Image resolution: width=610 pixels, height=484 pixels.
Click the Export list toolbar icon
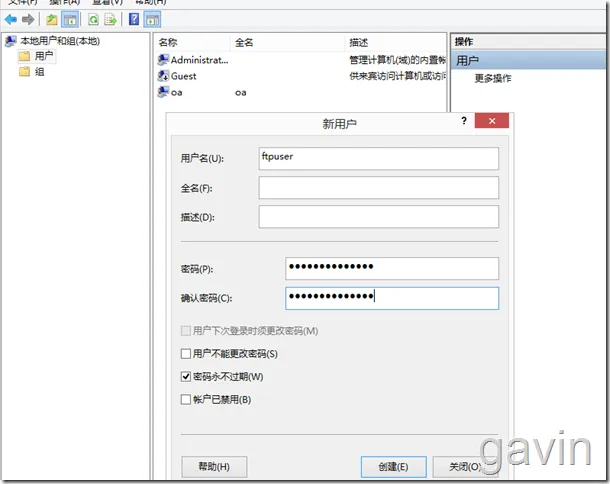(110, 19)
